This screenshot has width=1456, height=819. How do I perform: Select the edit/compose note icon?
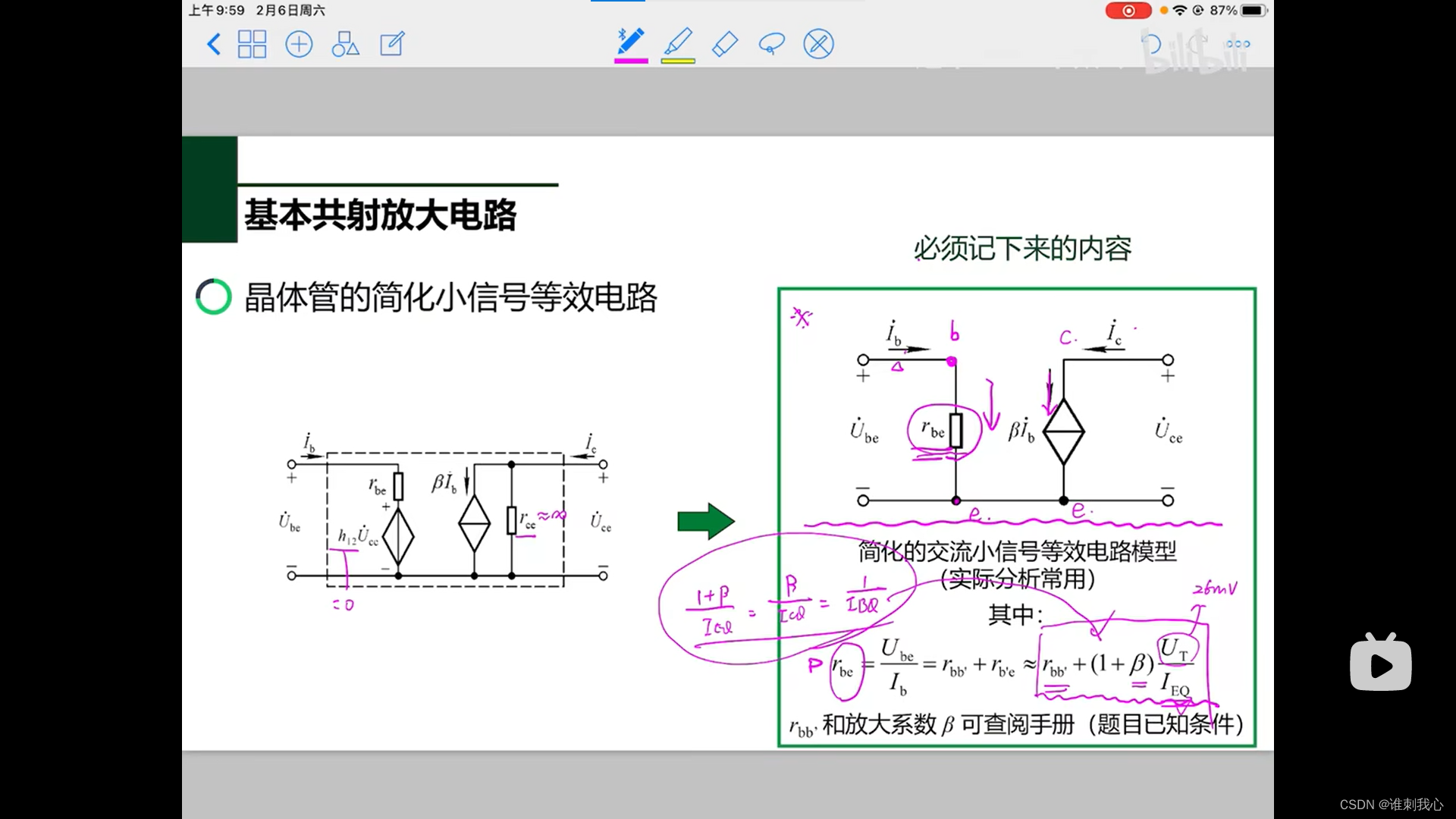[392, 44]
